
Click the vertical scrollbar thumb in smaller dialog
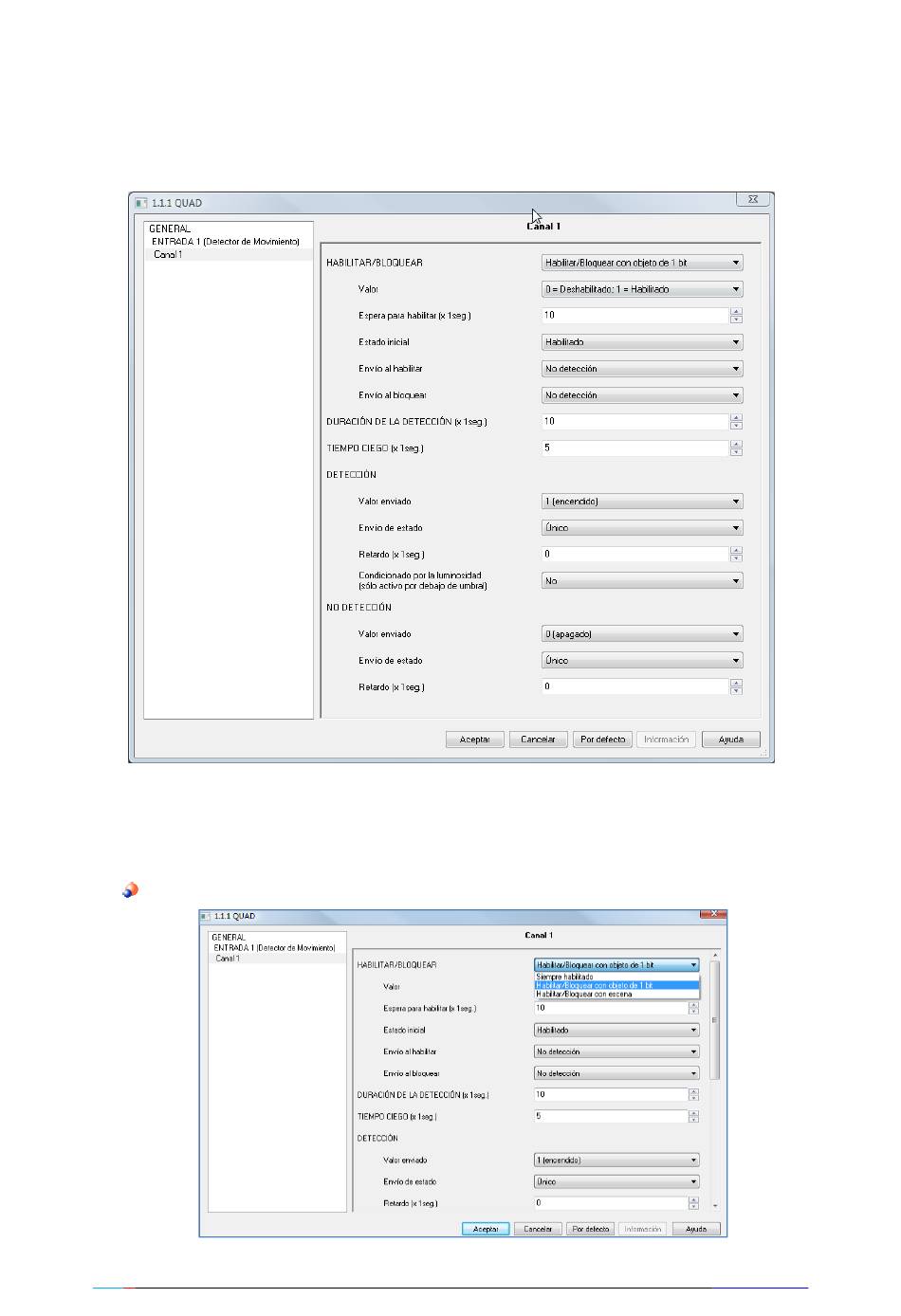point(715,1020)
